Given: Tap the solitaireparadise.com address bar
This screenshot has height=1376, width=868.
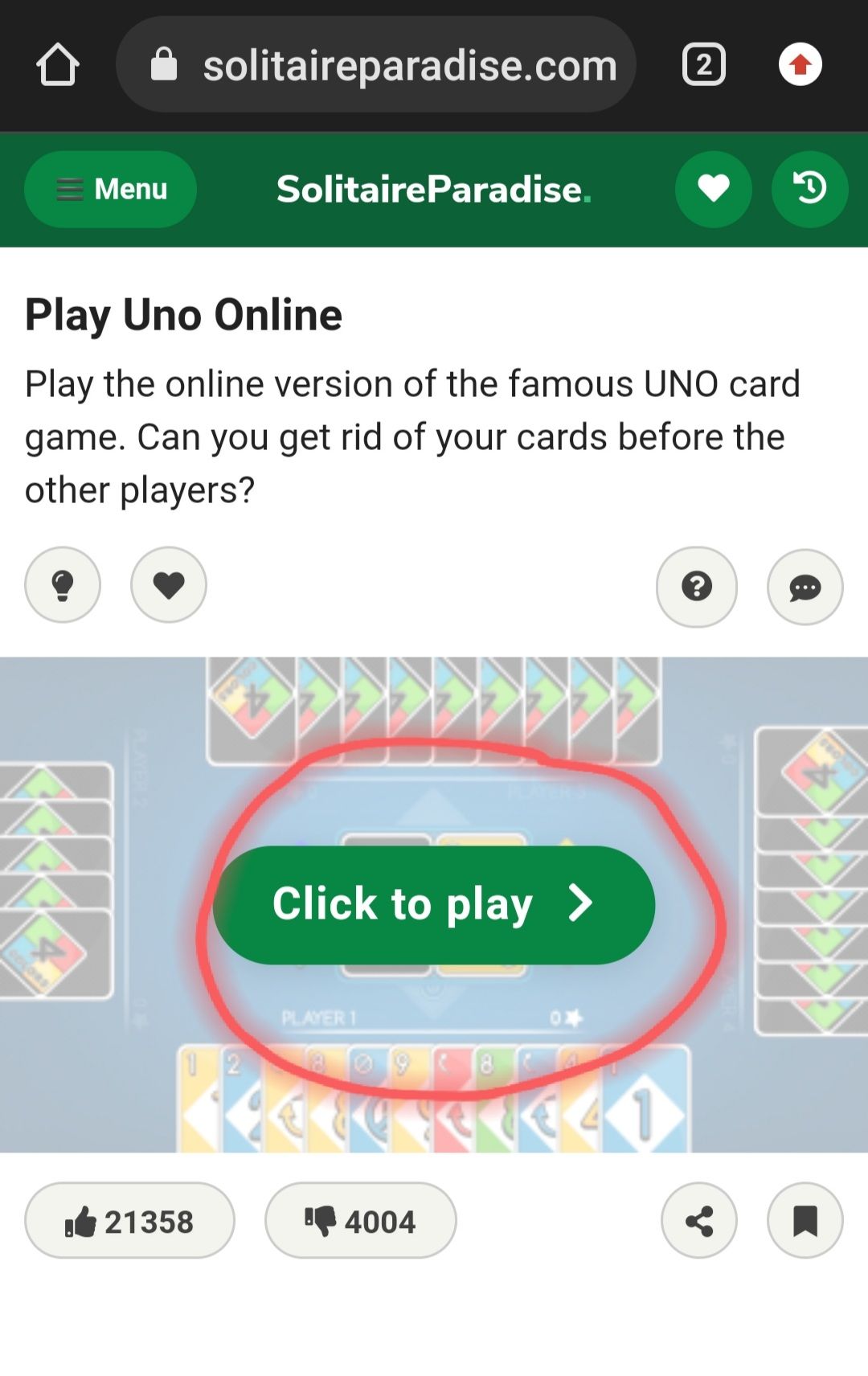Looking at the screenshot, I should coord(376,64).
